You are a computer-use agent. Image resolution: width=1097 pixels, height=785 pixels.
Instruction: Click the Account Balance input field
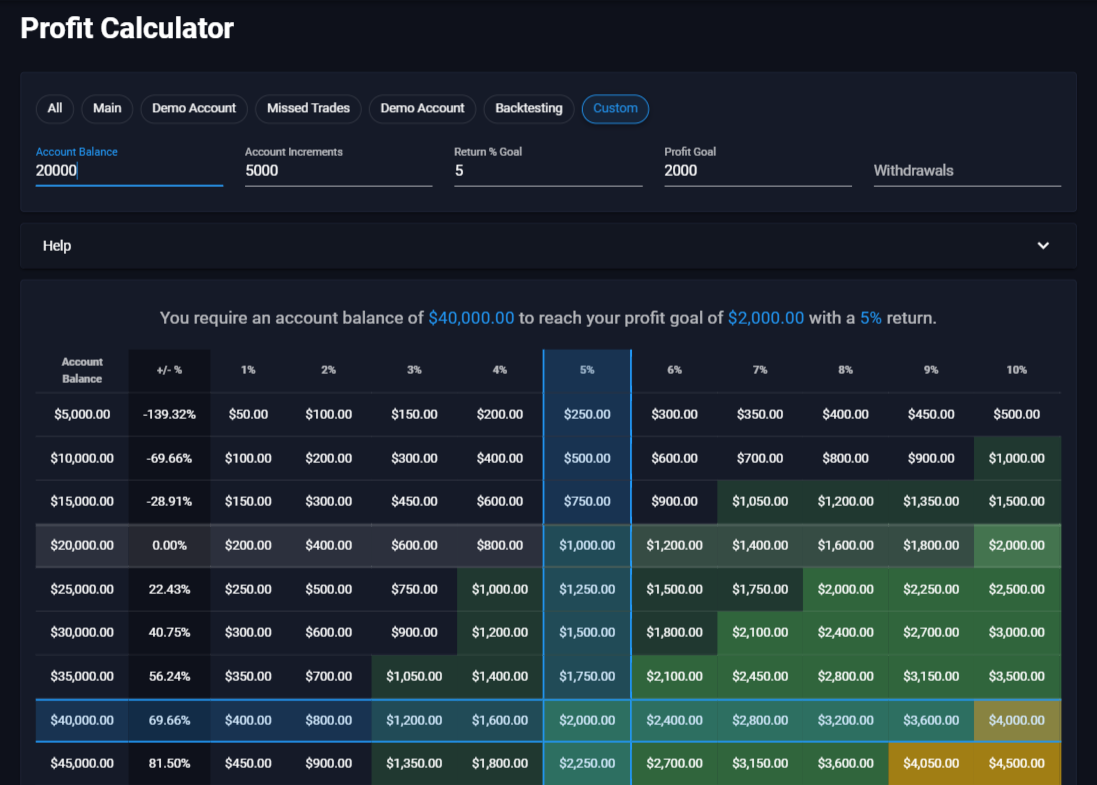click(x=129, y=171)
